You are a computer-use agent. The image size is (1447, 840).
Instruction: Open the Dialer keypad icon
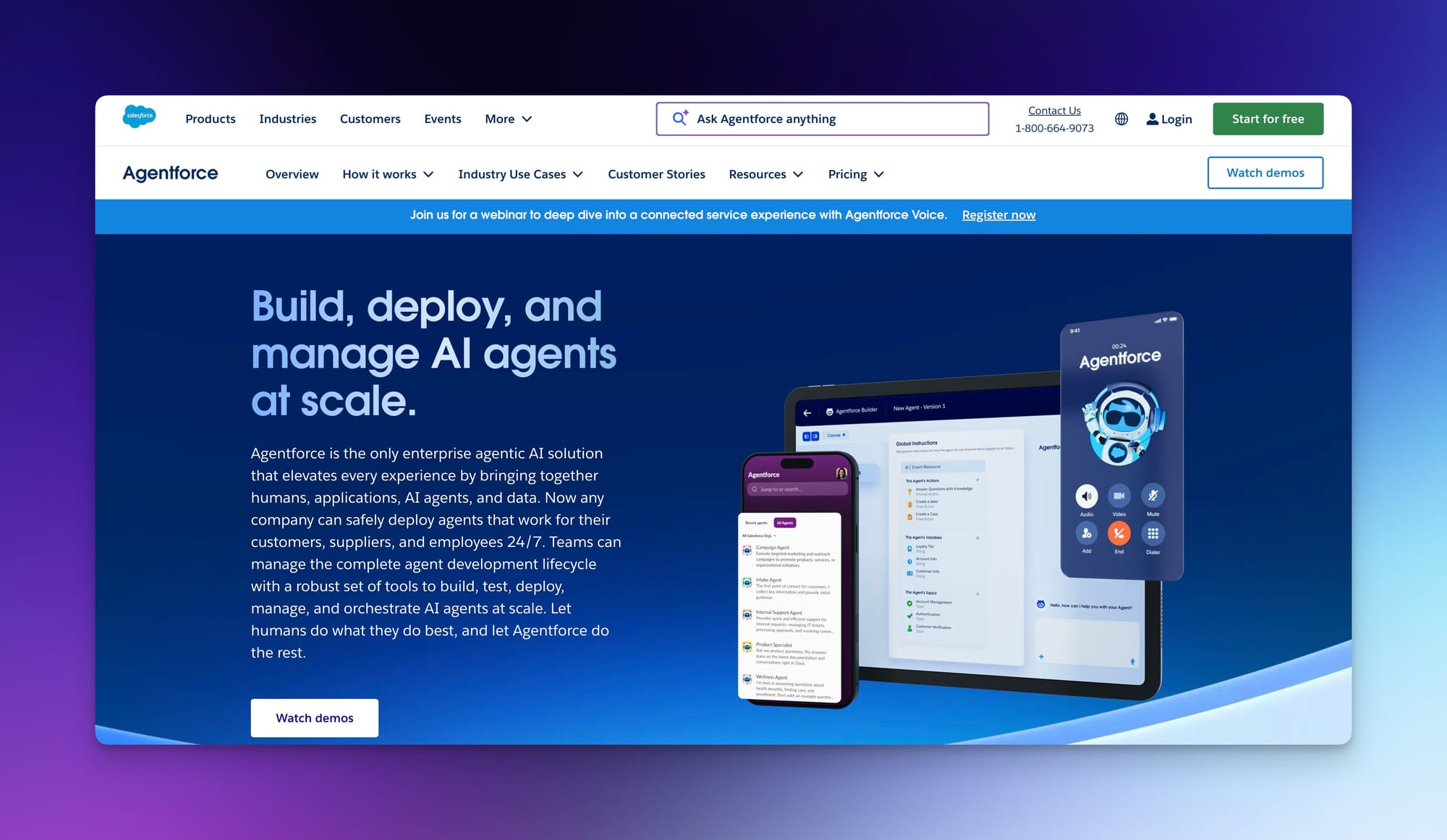(1153, 533)
